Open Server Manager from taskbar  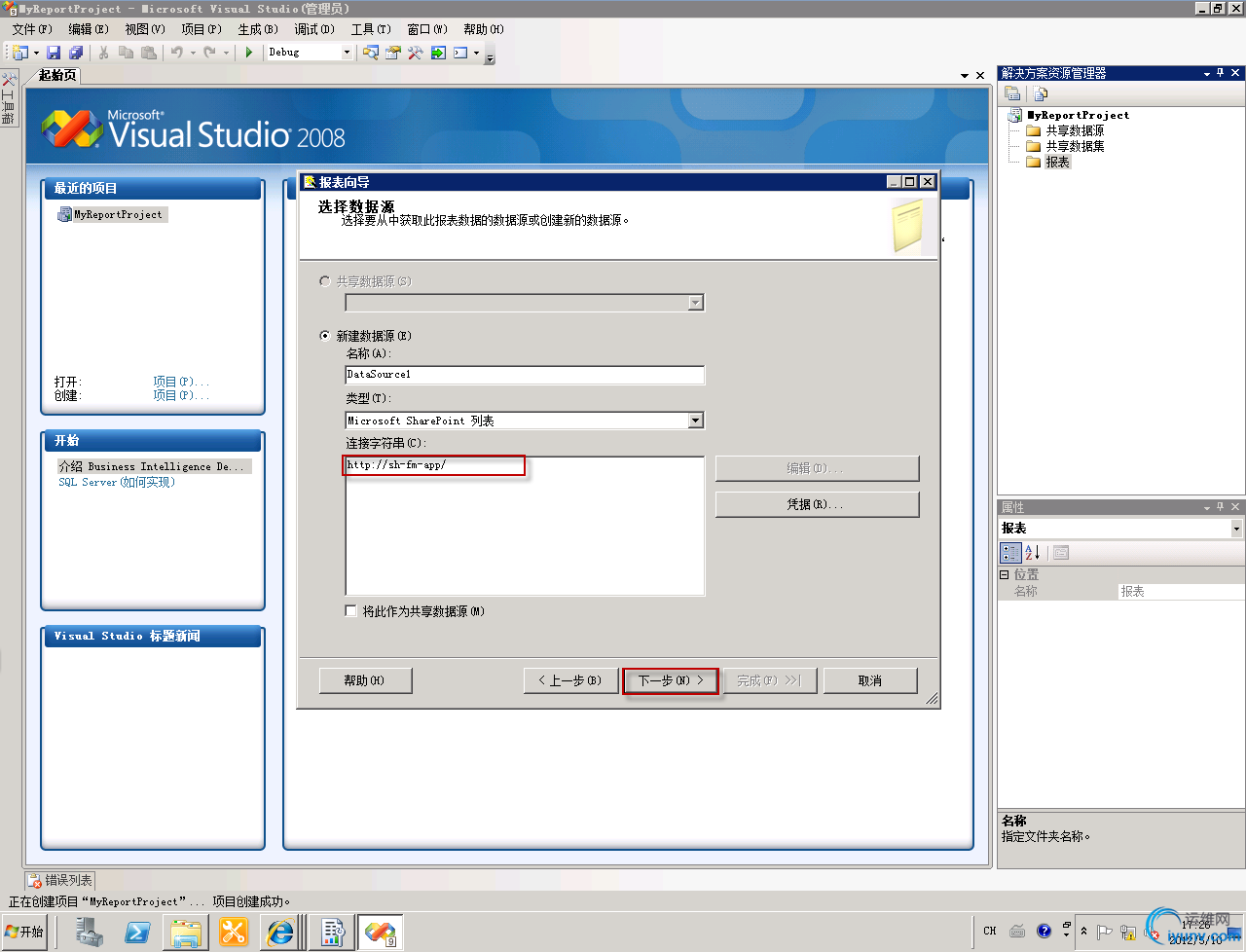[x=90, y=933]
